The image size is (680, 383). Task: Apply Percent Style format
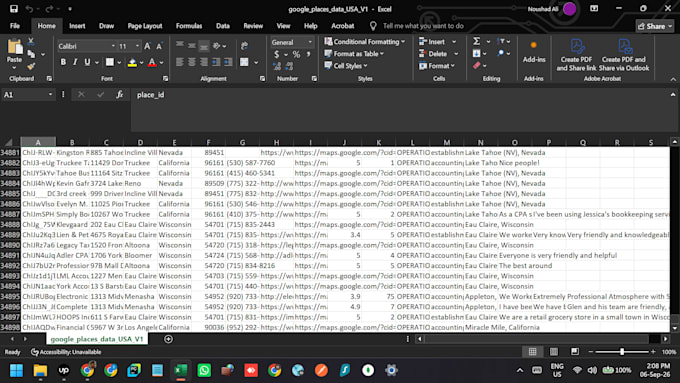pyautogui.click(x=296, y=55)
